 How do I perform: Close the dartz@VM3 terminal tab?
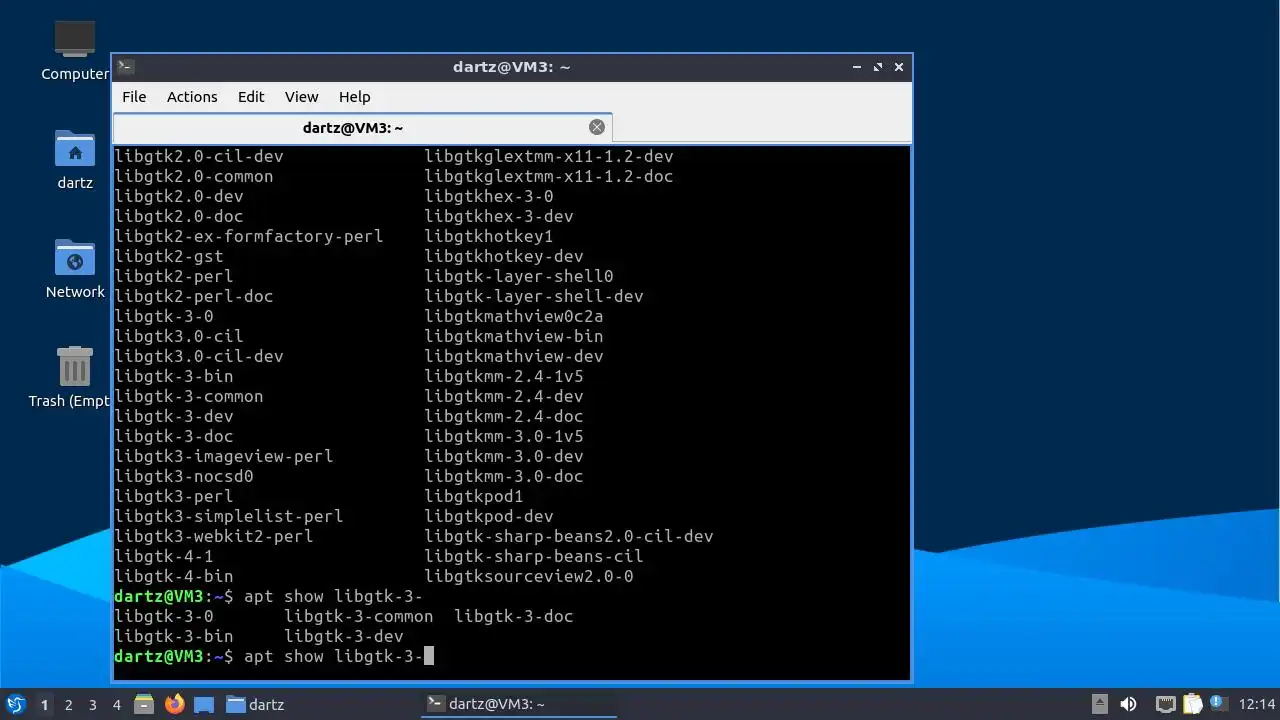pyautogui.click(x=597, y=127)
